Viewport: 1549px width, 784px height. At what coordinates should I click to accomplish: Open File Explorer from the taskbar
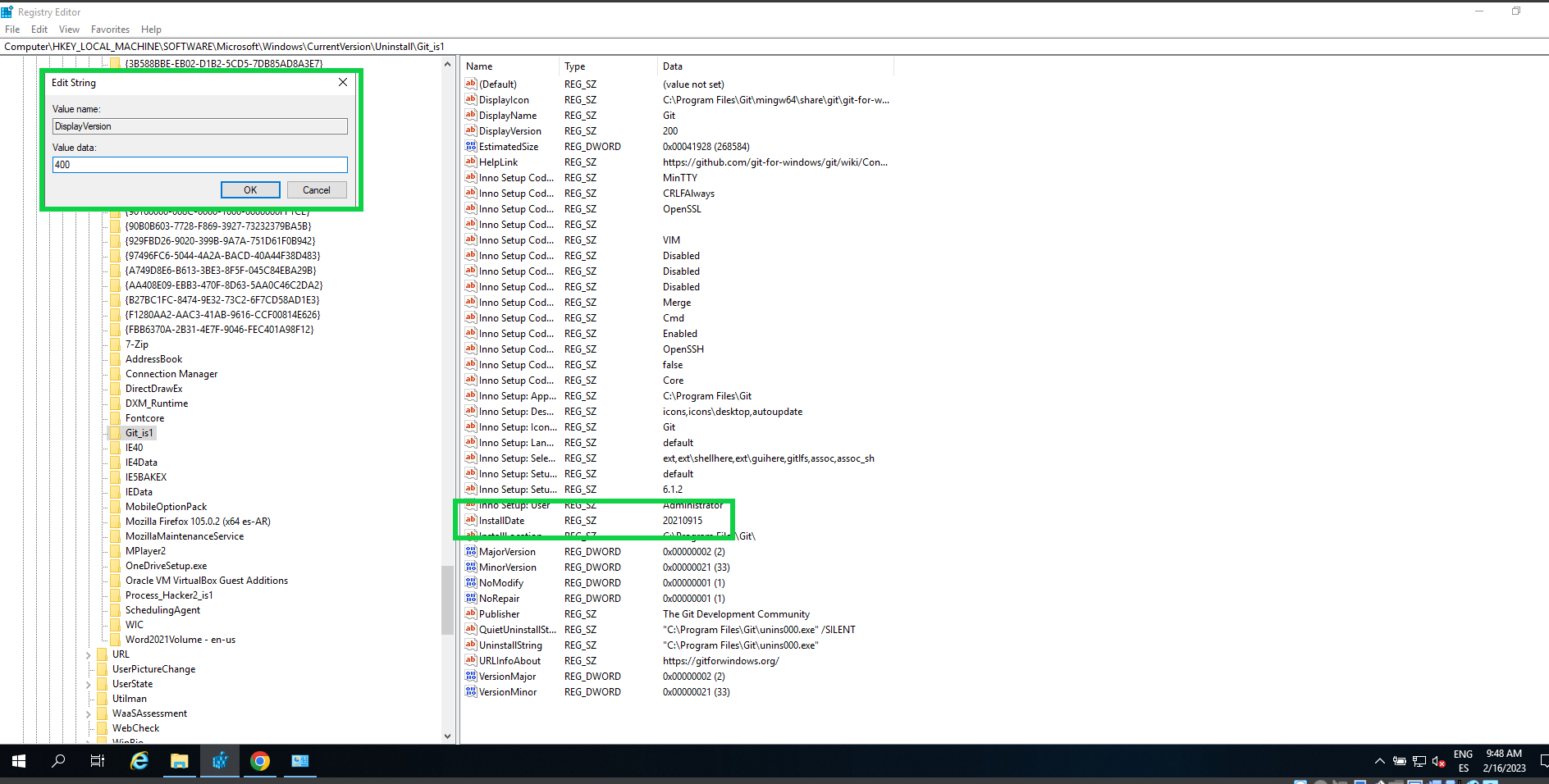tap(180, 761)
